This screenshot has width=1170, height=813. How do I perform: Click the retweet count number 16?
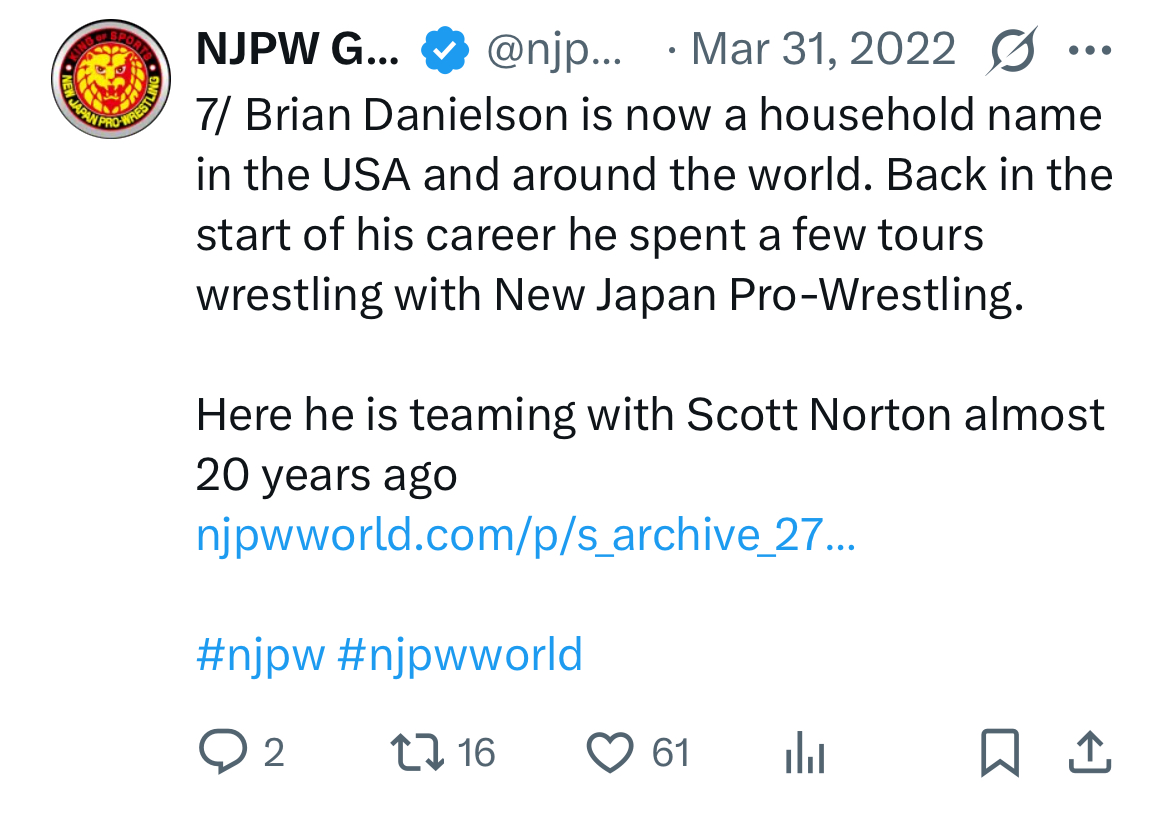(x=475, y=752)
